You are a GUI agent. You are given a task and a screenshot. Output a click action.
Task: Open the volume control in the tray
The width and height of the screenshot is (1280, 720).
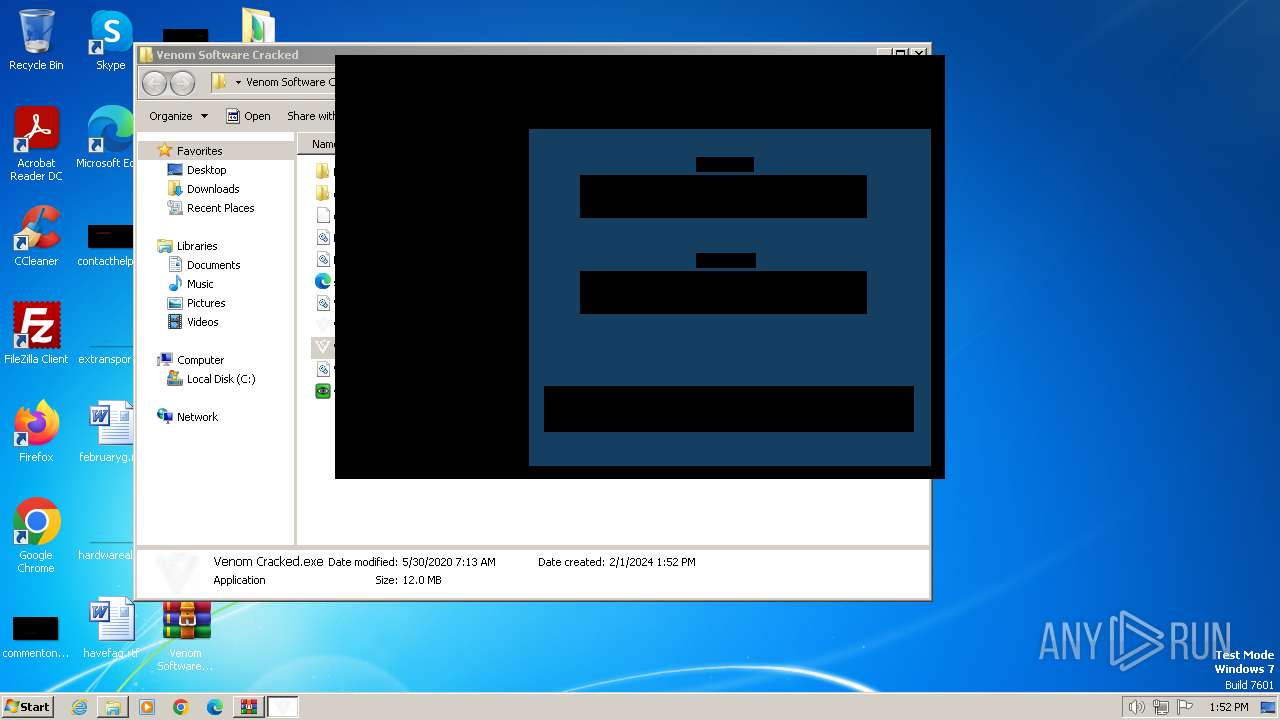[x=1136, y=707]
